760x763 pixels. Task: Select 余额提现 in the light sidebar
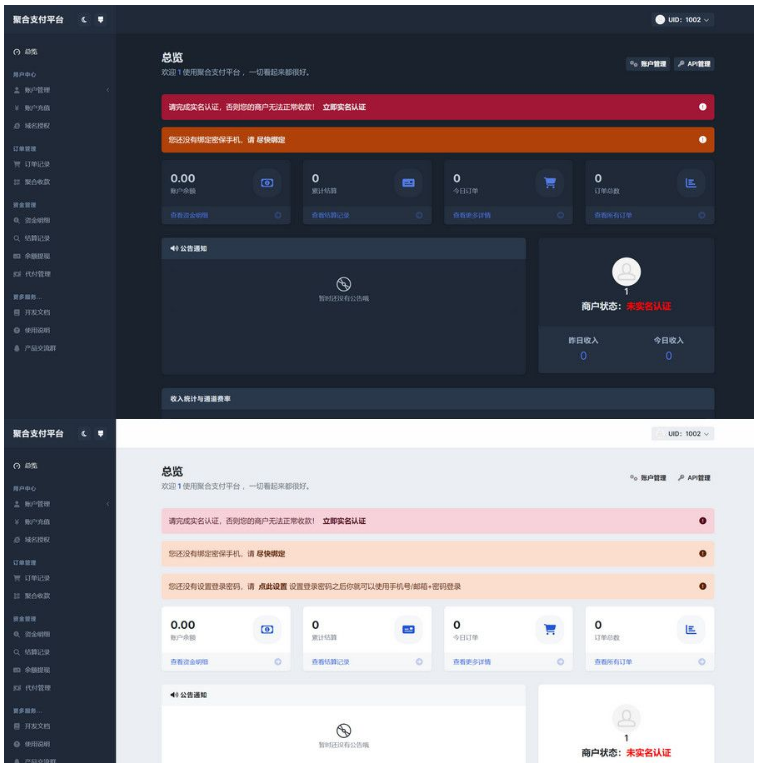(37, 669)
